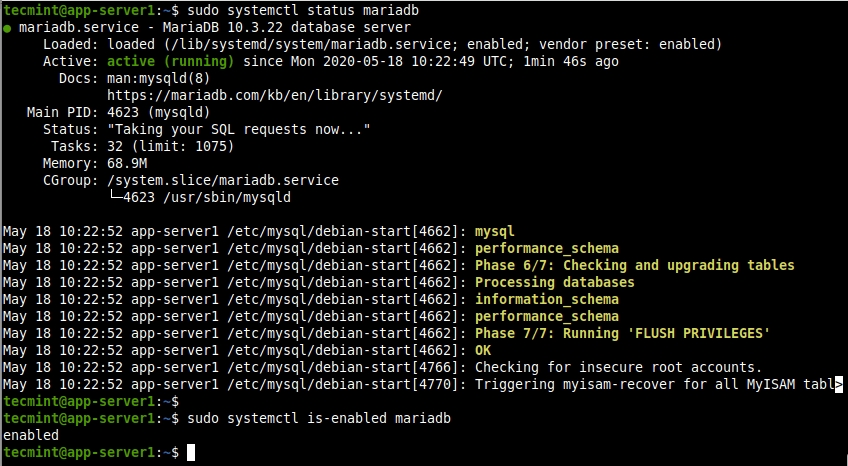The image size is (848, 466).
Task: Click the 'Processing databases' log message
Action: (554, 282)
